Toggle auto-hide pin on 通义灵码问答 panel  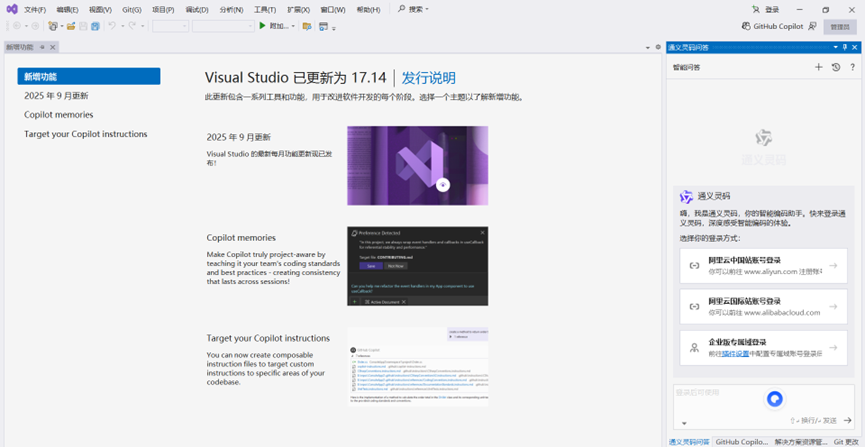845,47
